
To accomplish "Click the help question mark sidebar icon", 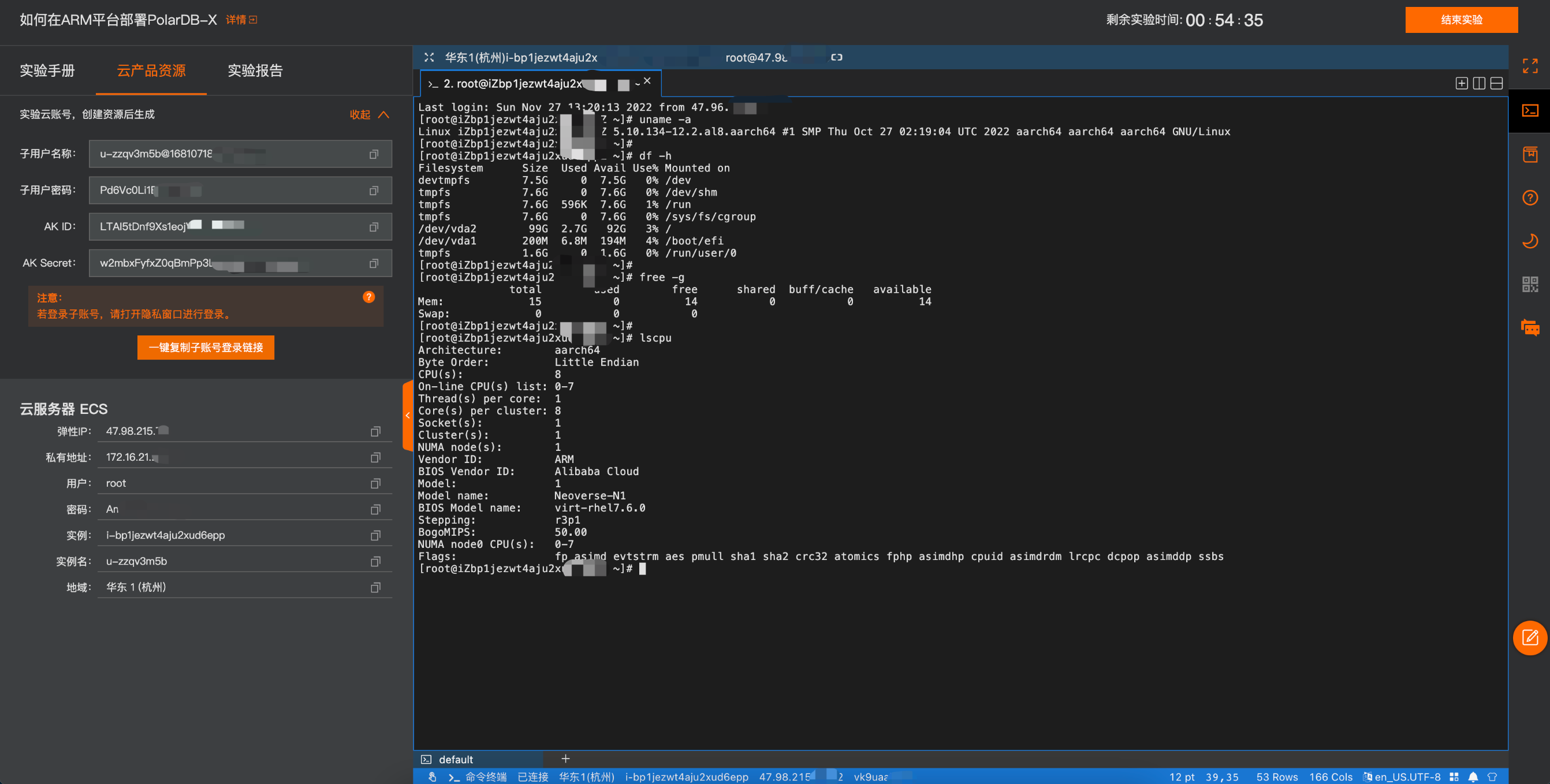I will tap(1530, 197).
